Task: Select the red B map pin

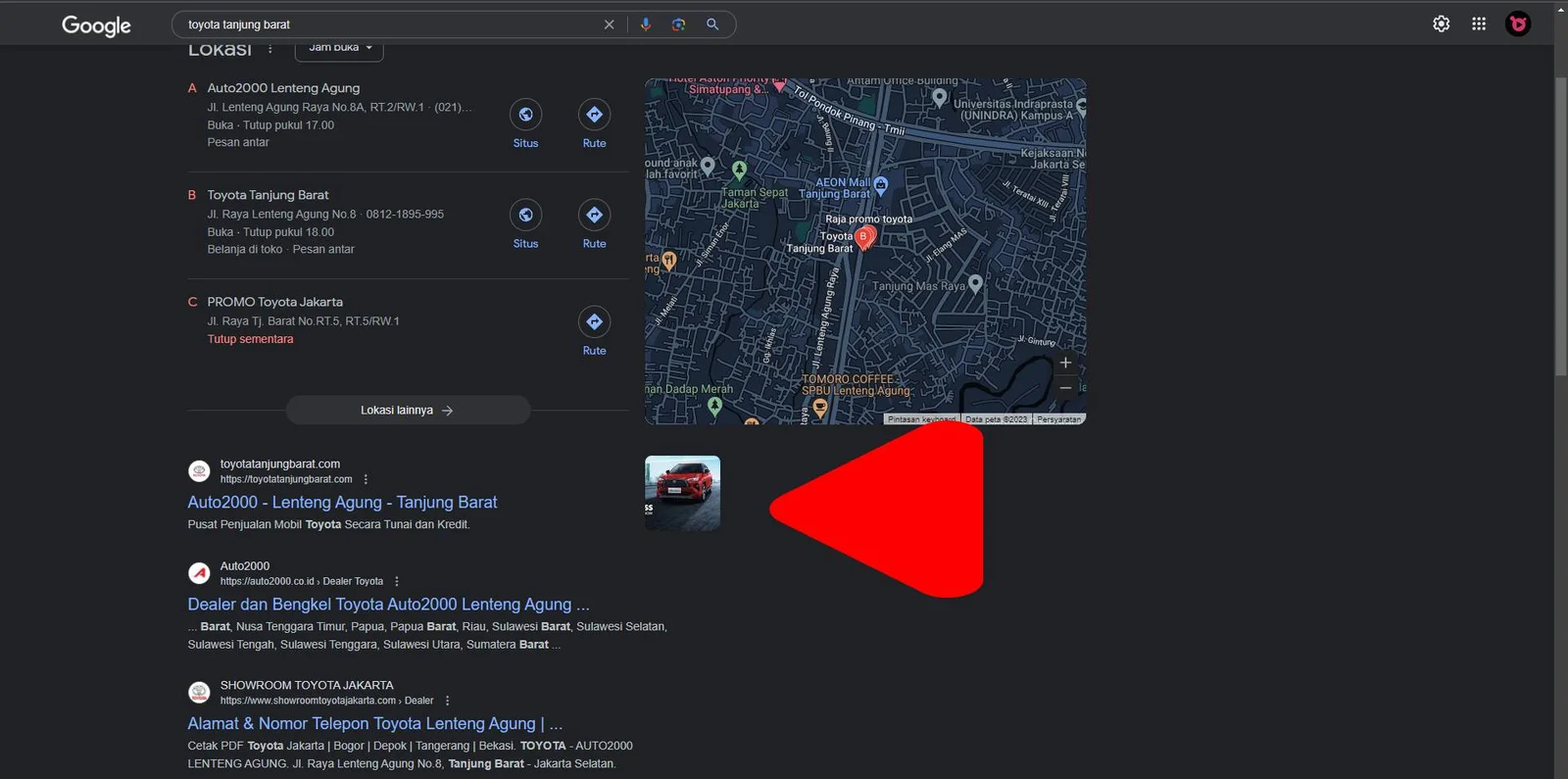Action: [863, 237]
